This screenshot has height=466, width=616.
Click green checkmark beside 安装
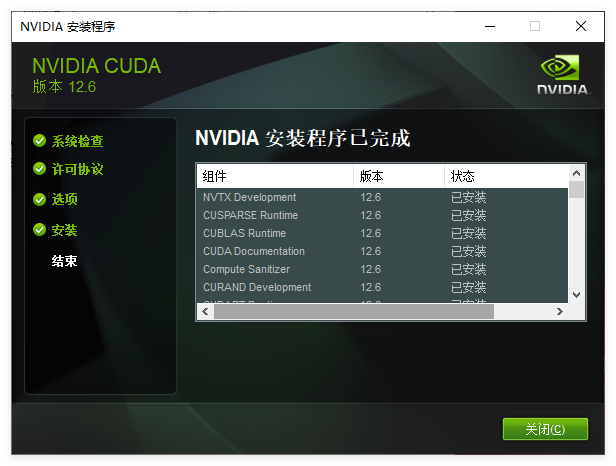click(x=39, y=229)
